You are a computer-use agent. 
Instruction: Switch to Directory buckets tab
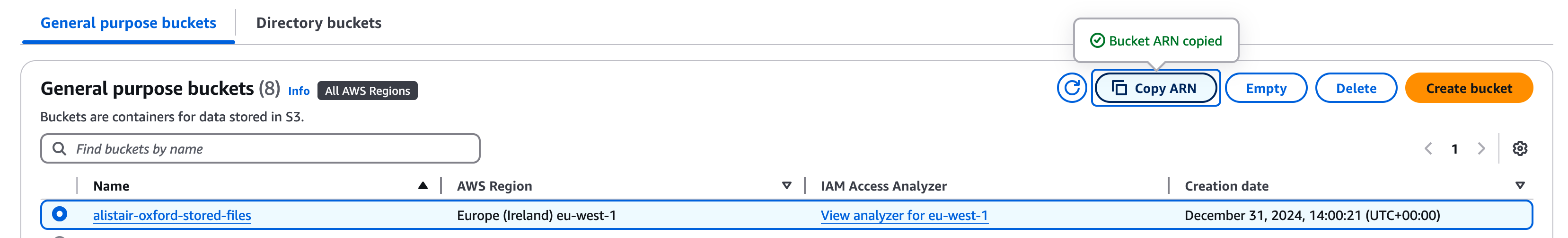tap(318, 23)
